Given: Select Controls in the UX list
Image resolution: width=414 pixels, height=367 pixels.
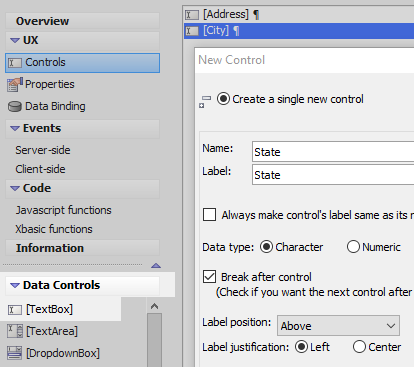Looking at the screenshot, I should [x=82, y=63].
